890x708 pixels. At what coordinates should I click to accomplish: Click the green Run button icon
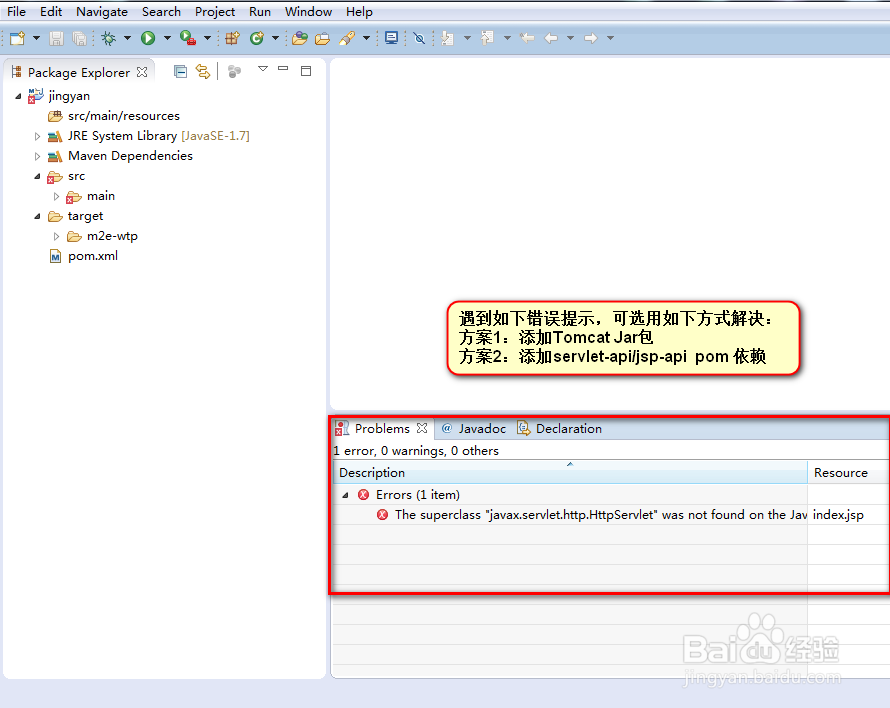(148, 38)
